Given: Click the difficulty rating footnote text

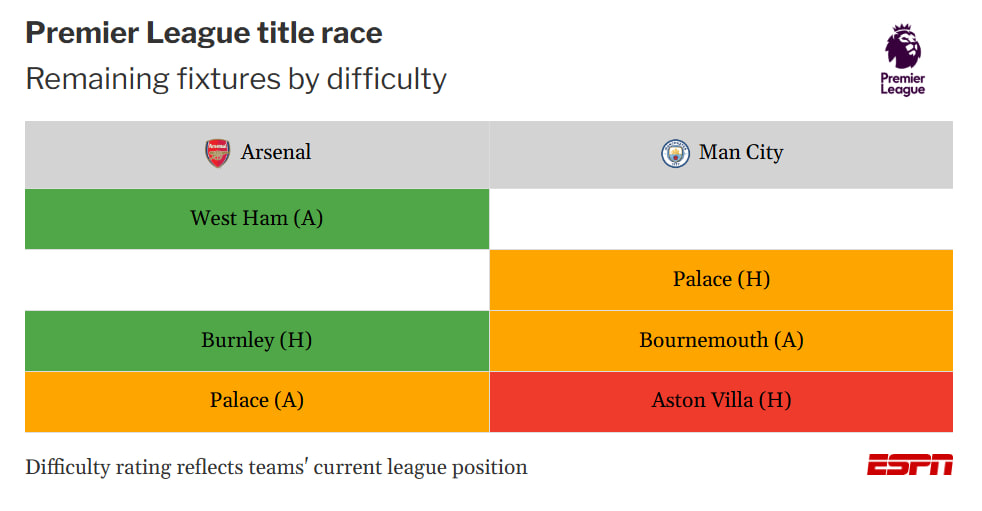Looking at the screenshot, I should [x=276, y=467].
